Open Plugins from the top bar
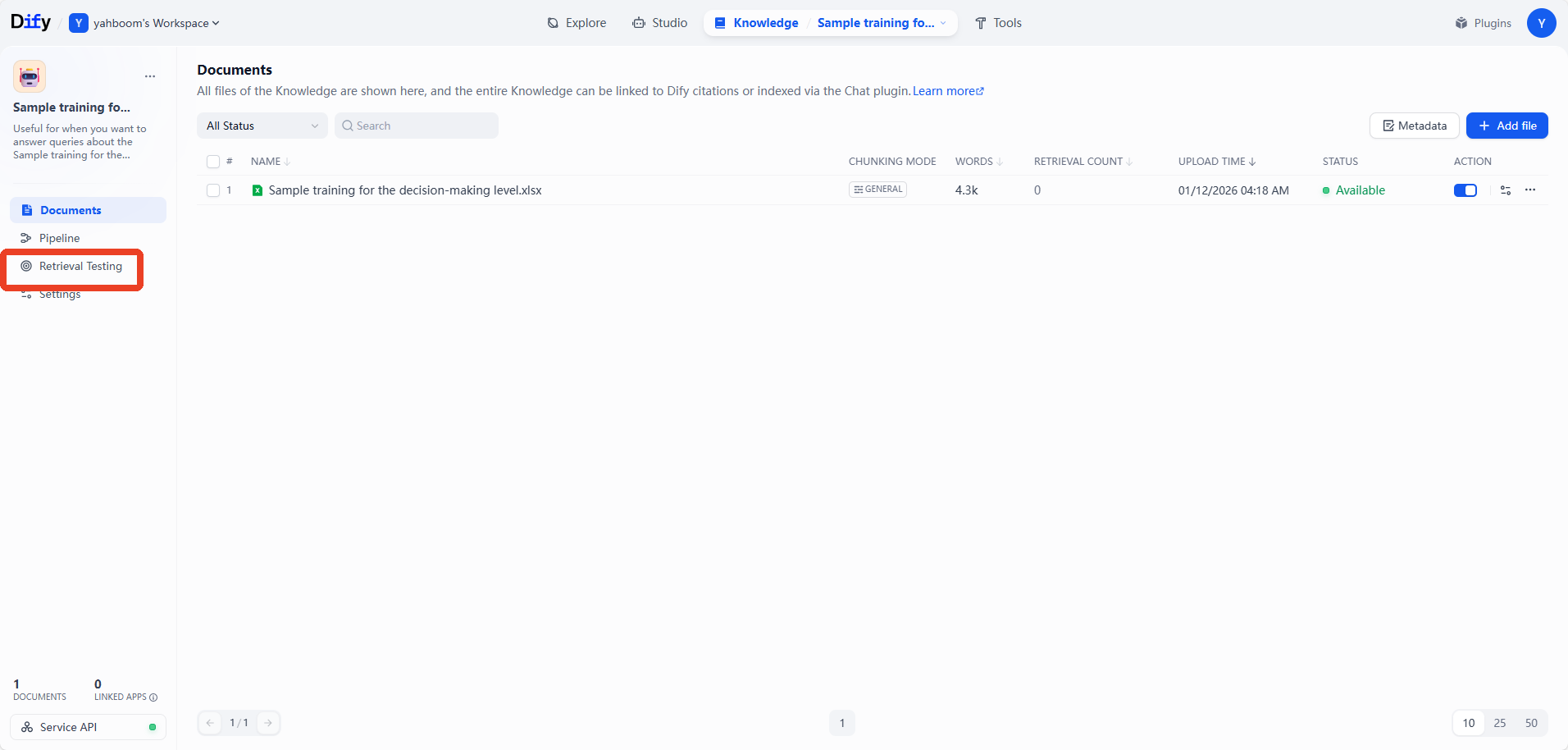 pyautogui.click(x=1483, y=23)
